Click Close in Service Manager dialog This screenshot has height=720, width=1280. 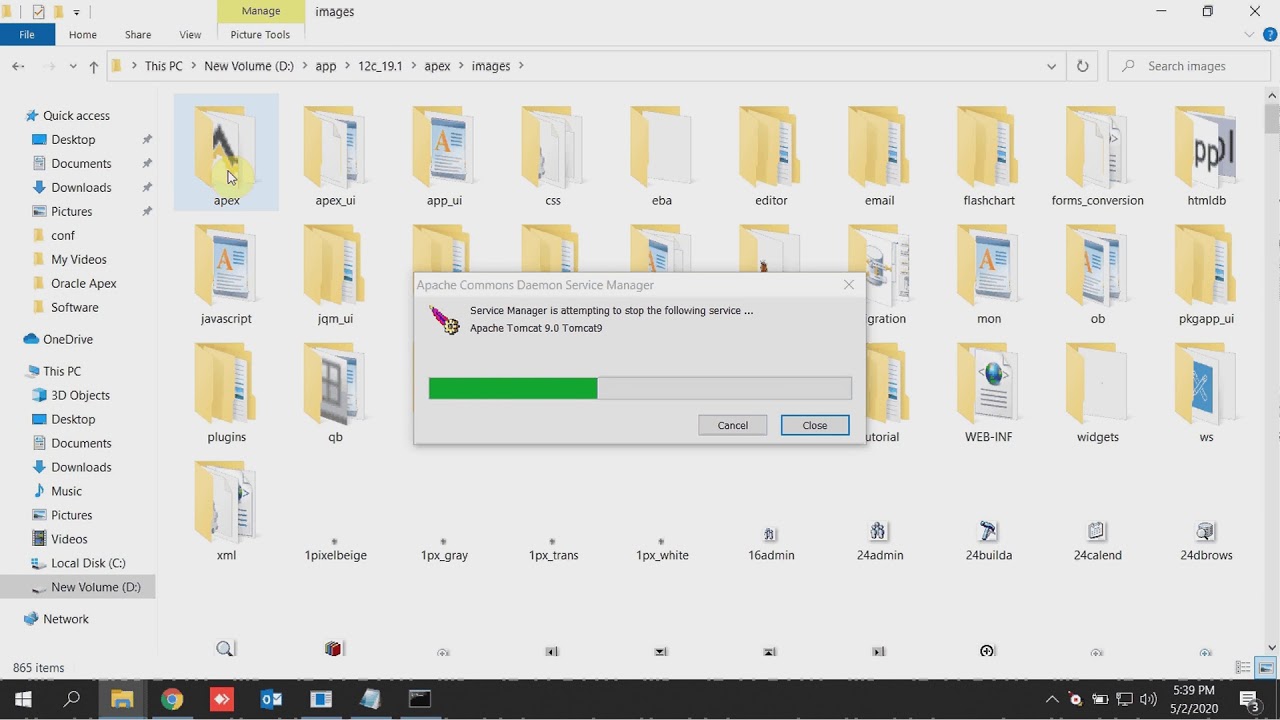[x=815, y=425]
